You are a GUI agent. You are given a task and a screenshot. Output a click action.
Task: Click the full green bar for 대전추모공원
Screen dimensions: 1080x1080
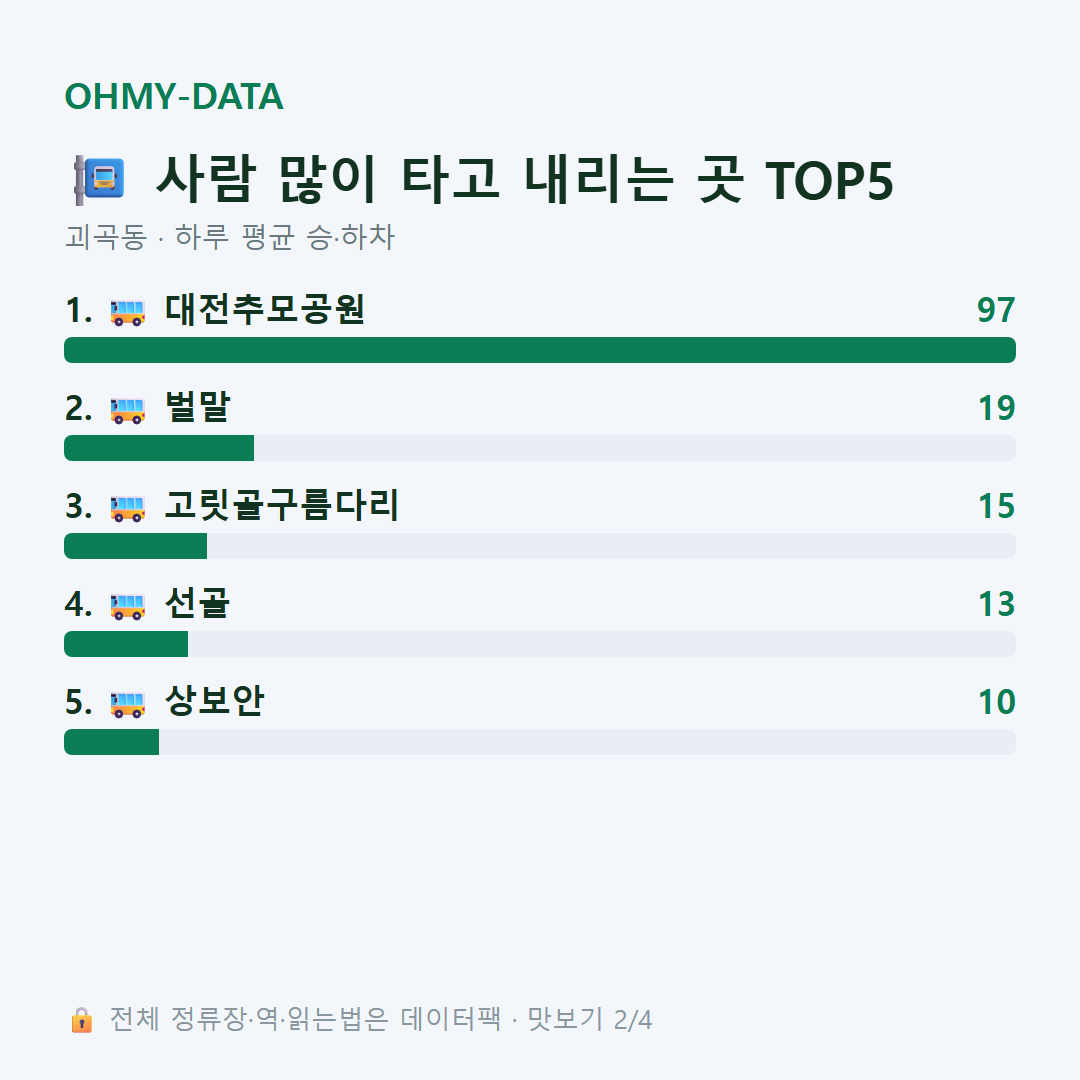pyautogui.click(x=540, y=350)
